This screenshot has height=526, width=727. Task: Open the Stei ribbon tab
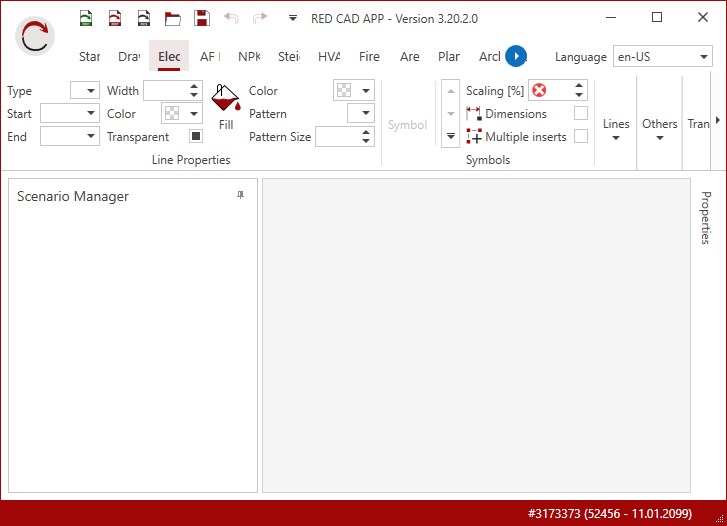coord(289,57)
